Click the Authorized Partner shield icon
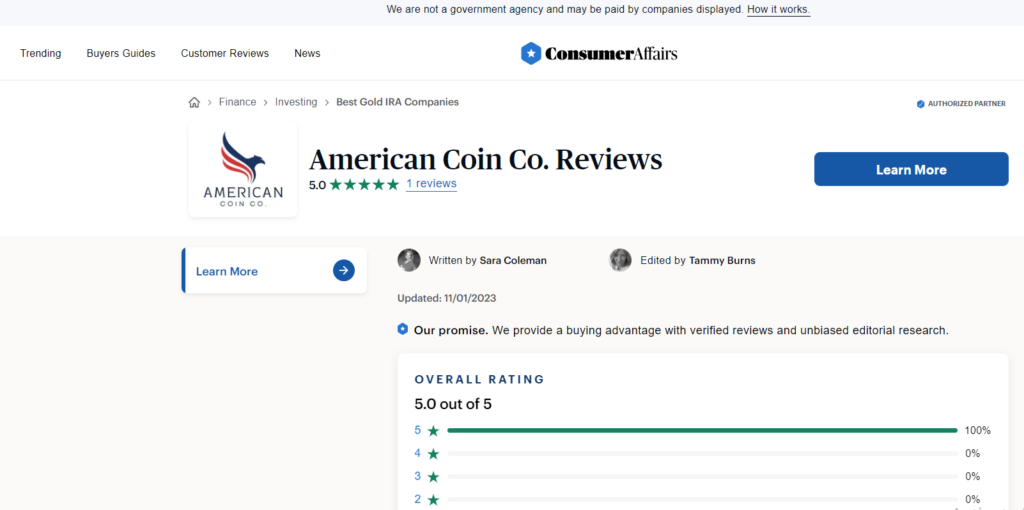 click(x=920, y=104)
